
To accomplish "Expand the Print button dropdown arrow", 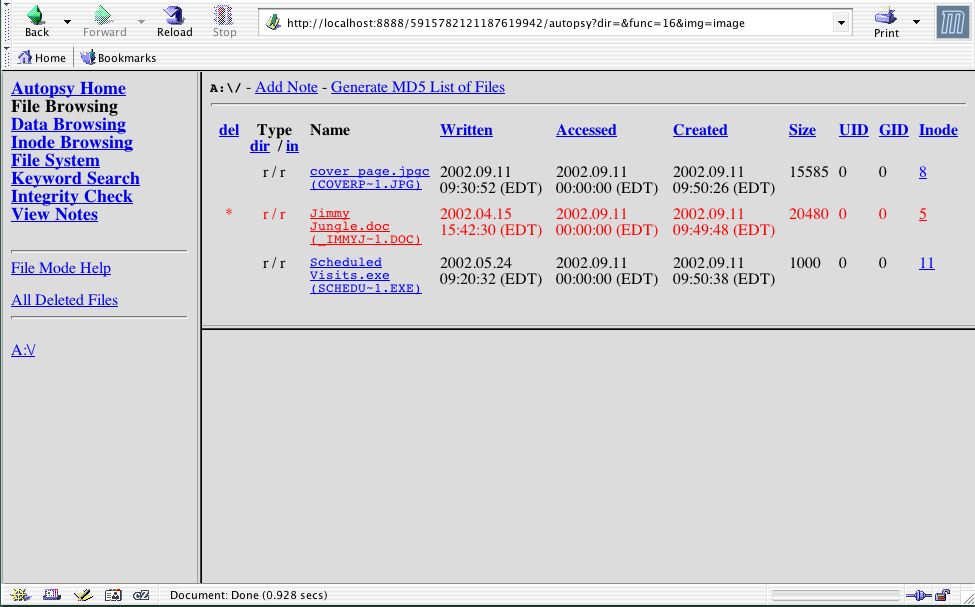I will [x=916, y=21].
